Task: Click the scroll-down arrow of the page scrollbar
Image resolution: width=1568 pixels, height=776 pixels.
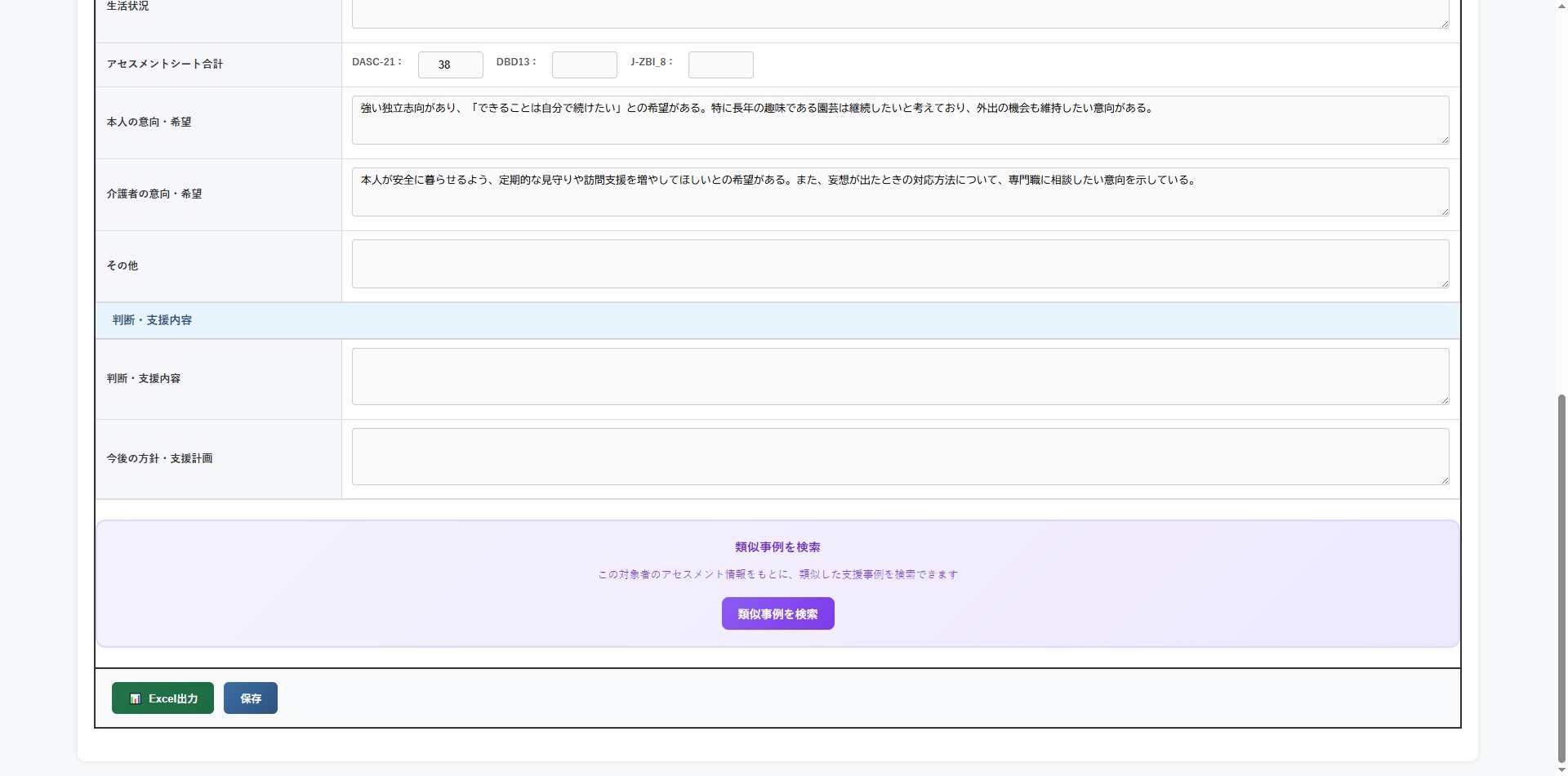Action: tap(1561, 769)
